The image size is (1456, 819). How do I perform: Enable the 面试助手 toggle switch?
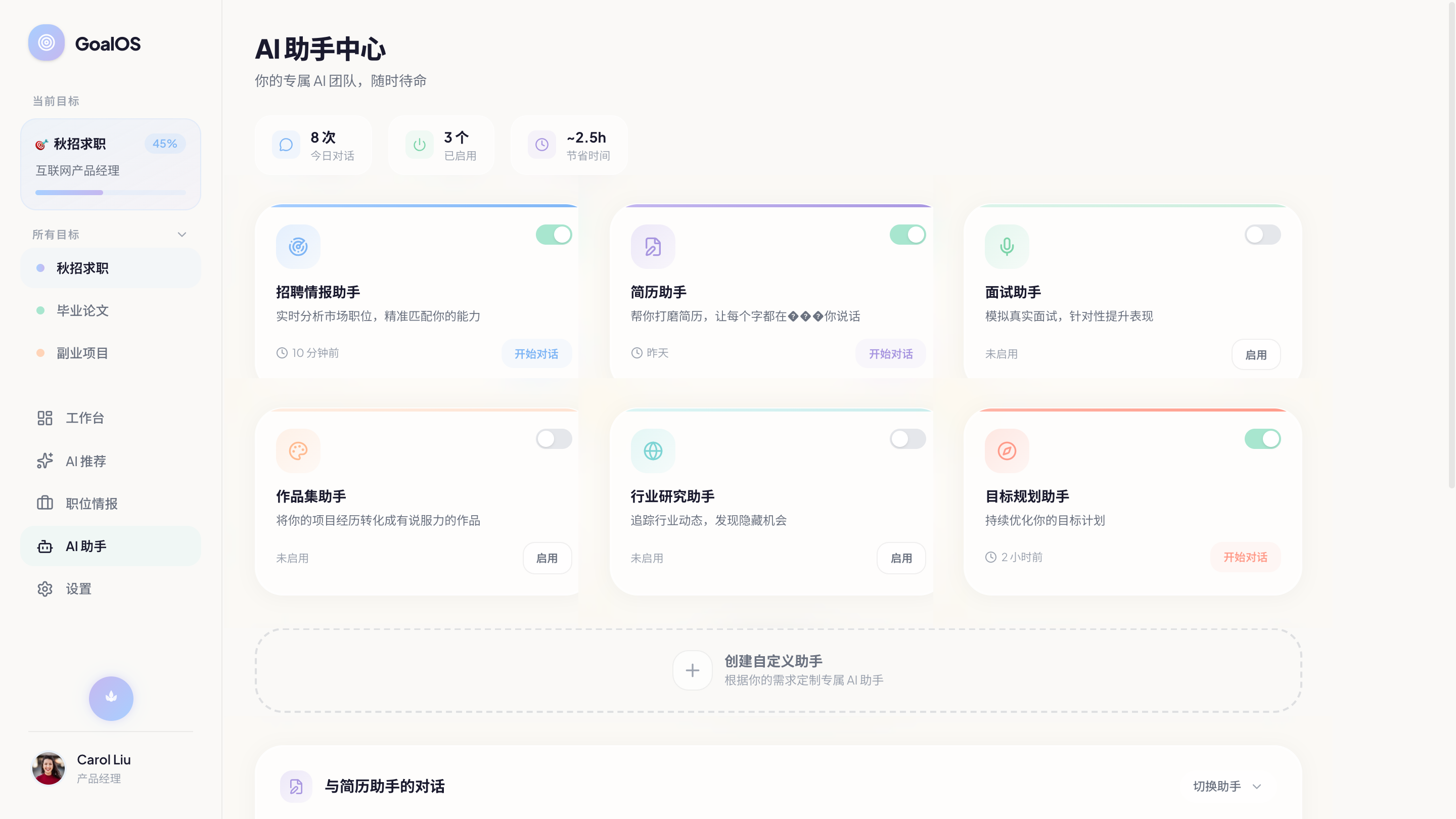pyautogui.click(x=1262, y=235)
